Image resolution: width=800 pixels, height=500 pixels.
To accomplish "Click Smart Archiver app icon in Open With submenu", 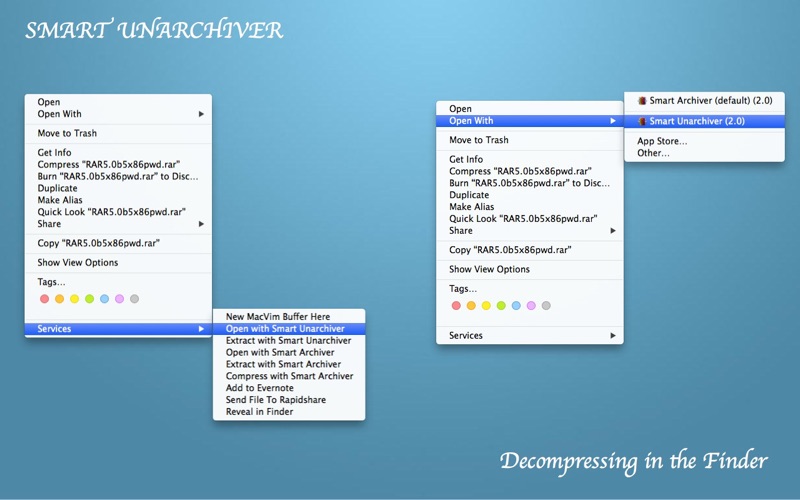I will tap(642, 101).
